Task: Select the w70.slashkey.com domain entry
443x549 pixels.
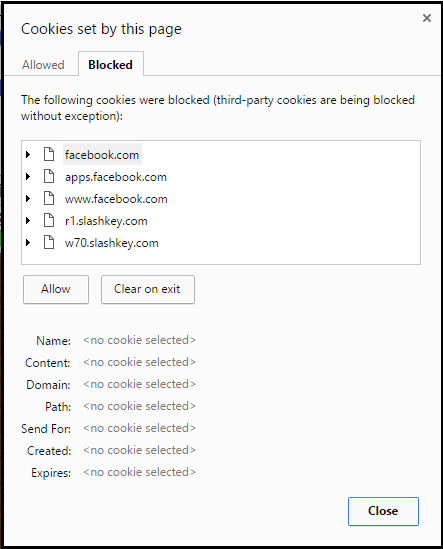Action: pos(111,243)
